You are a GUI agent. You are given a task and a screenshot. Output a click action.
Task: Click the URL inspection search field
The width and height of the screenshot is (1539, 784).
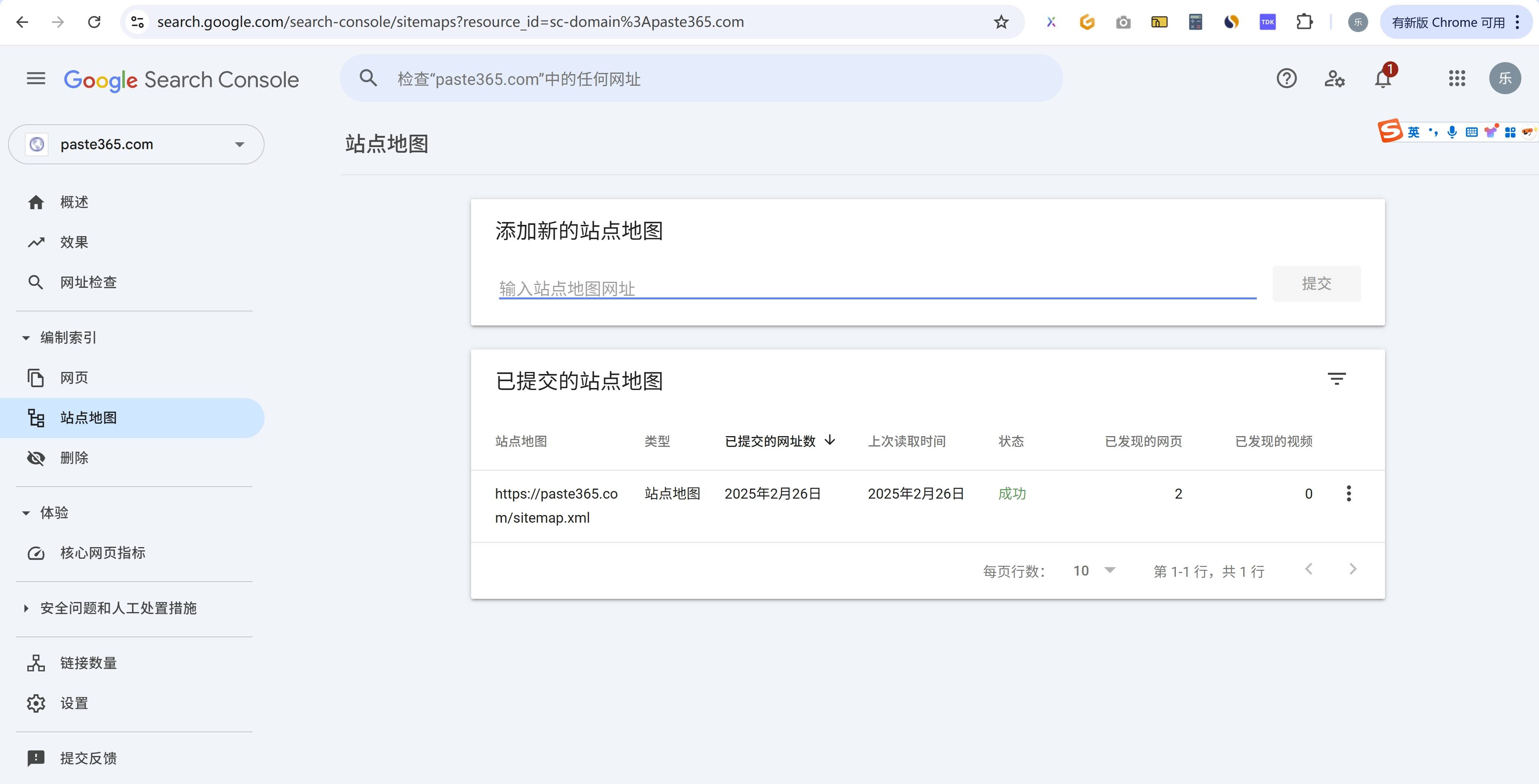point(701,78)
